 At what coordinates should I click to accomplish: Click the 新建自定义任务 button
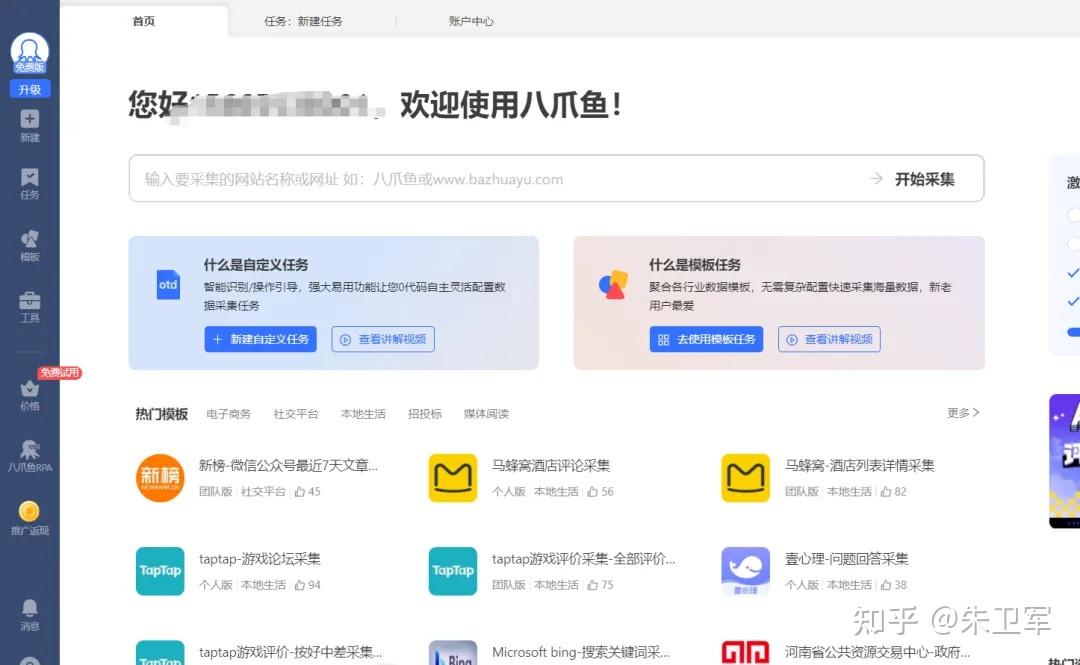pos(260,339)
